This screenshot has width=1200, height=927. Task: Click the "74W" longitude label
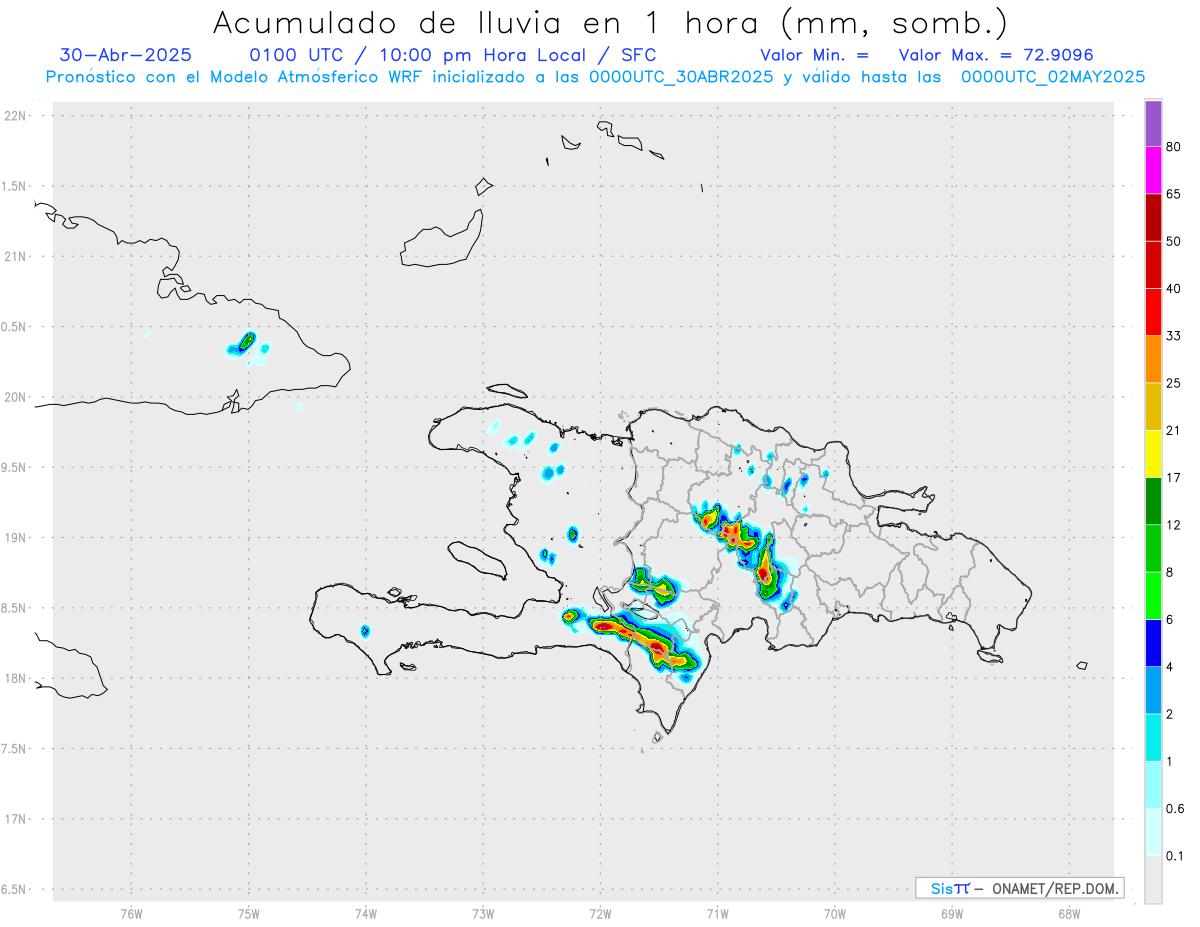pyautogui.click(x=366, y=913)
